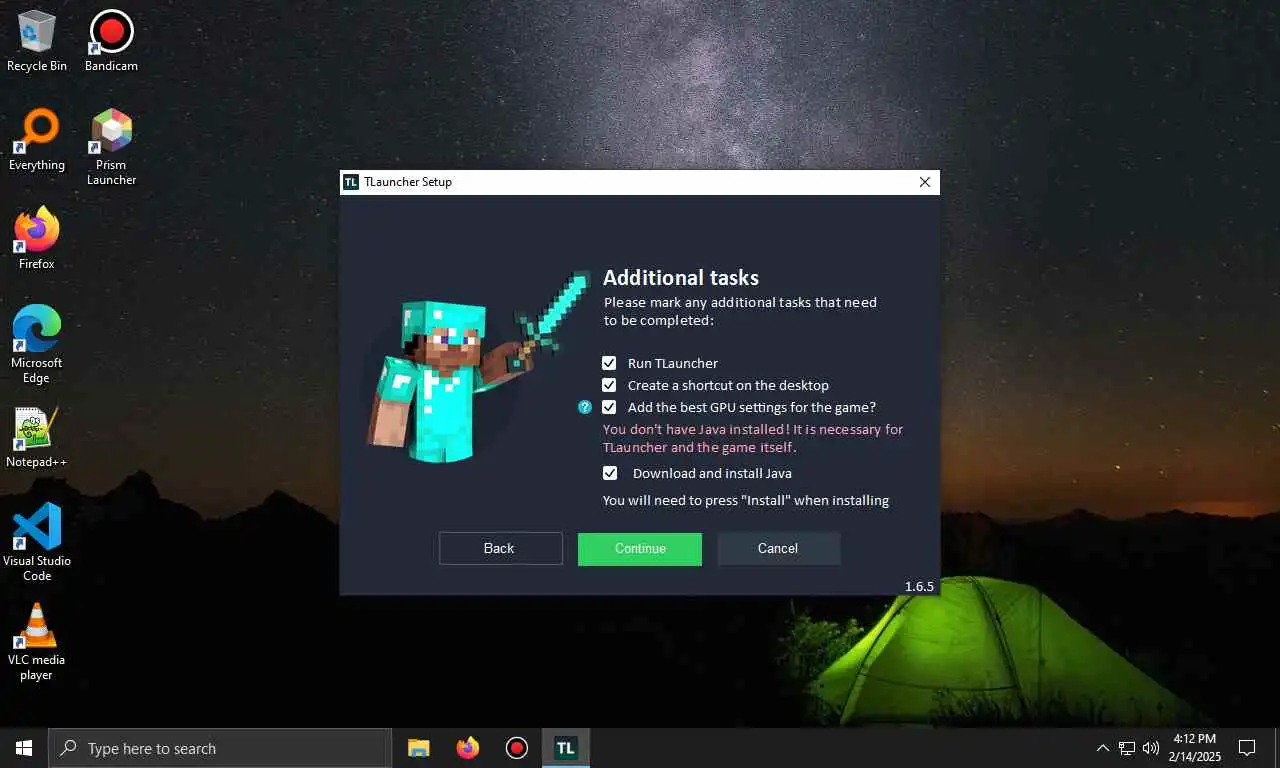The image size is (1280, 768).
Task: Open the Windows Start menu
Action: click(x=24, y=748)
